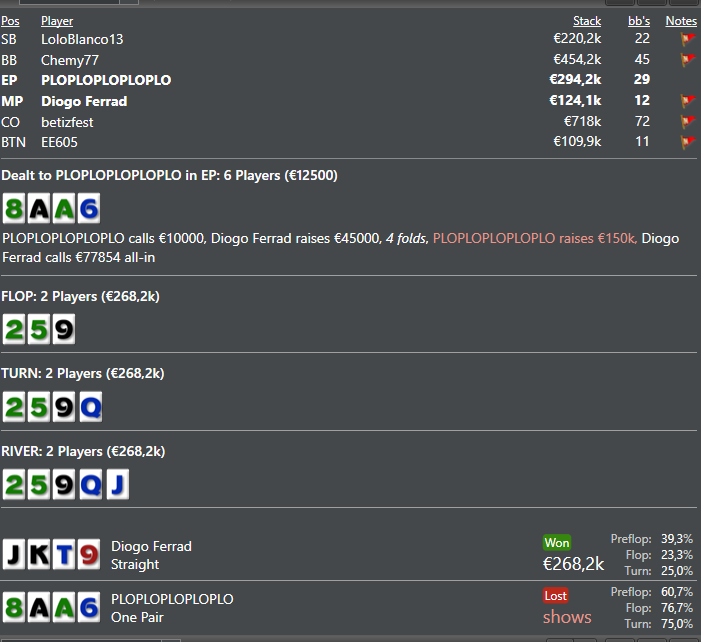This screenshot has height=642, width=701.
Task: Click Diogo Ferrad's notes flag icon
Action: 687,102
